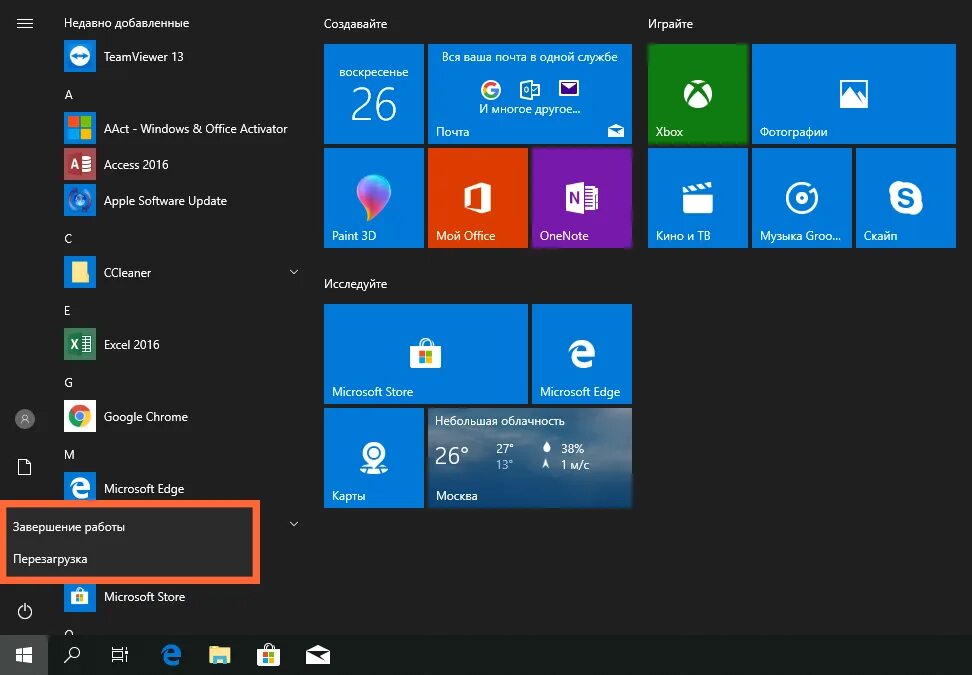Open Microsoft Store in the app list
972x675 pixels.
(x=182, y=596)
